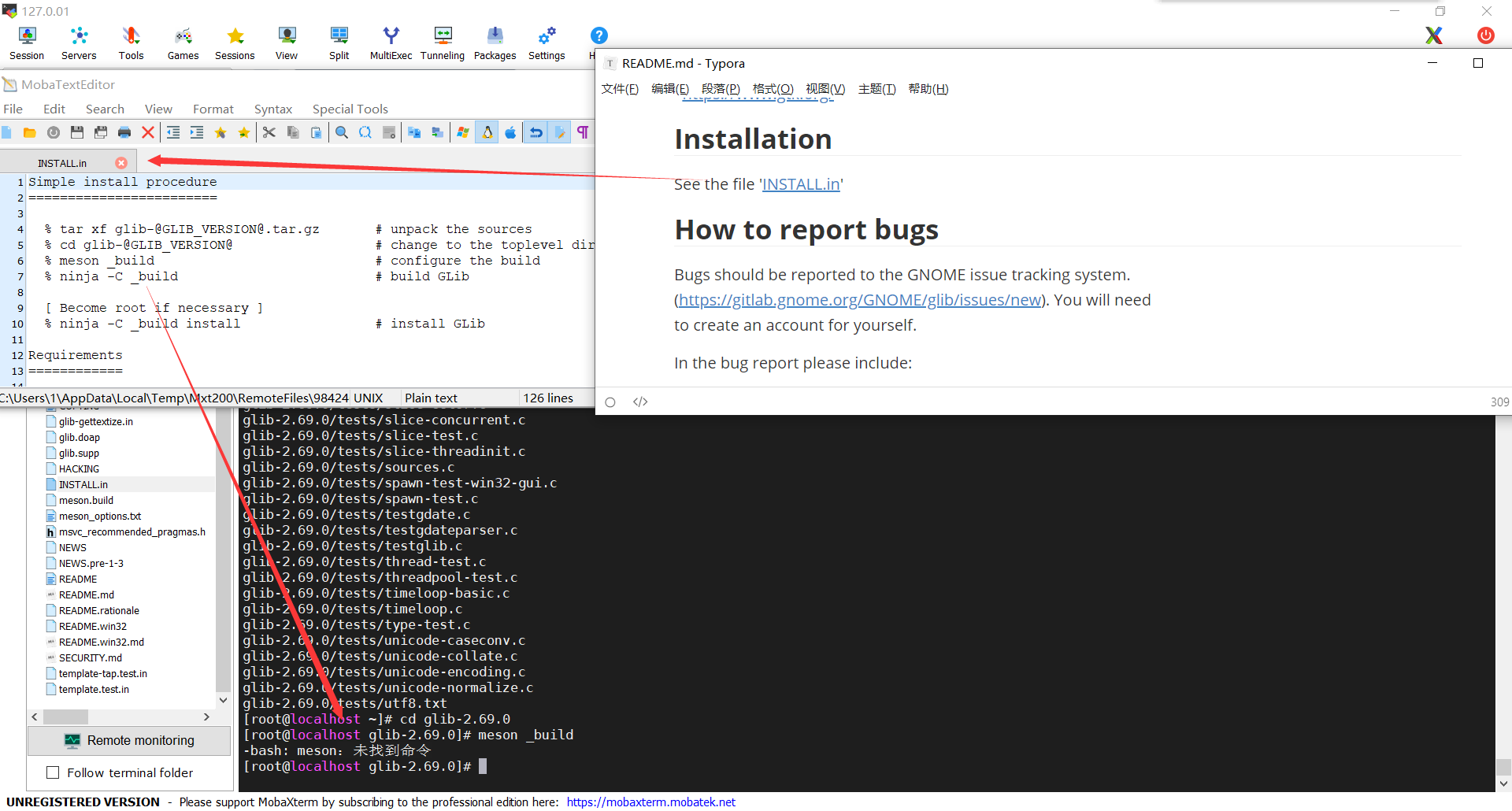Open the Servers icon in MobaXterm toolbar

tap(79, 43)
